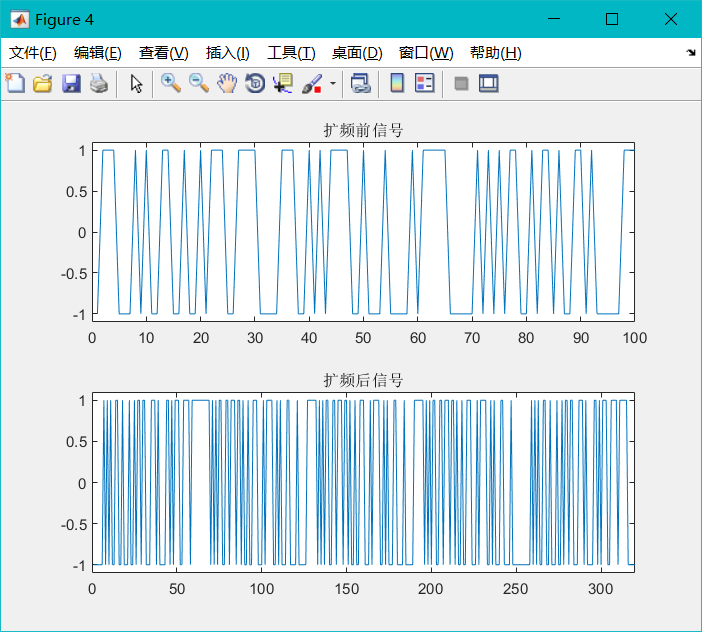
Task: Enable the Pan hand tool
Action: pos(227,83)
